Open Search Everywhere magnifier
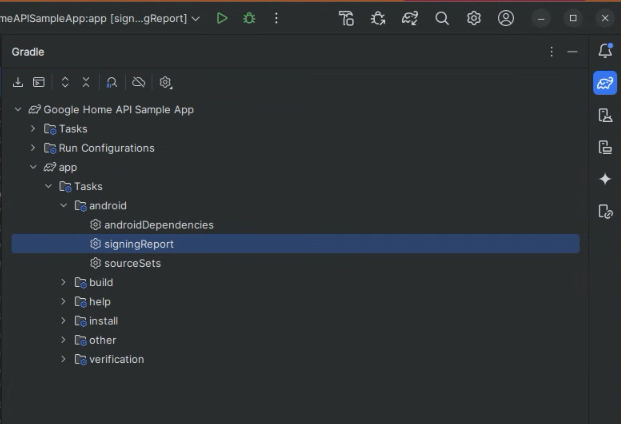This screenshot has height=424, width=621. pos(442,18)
